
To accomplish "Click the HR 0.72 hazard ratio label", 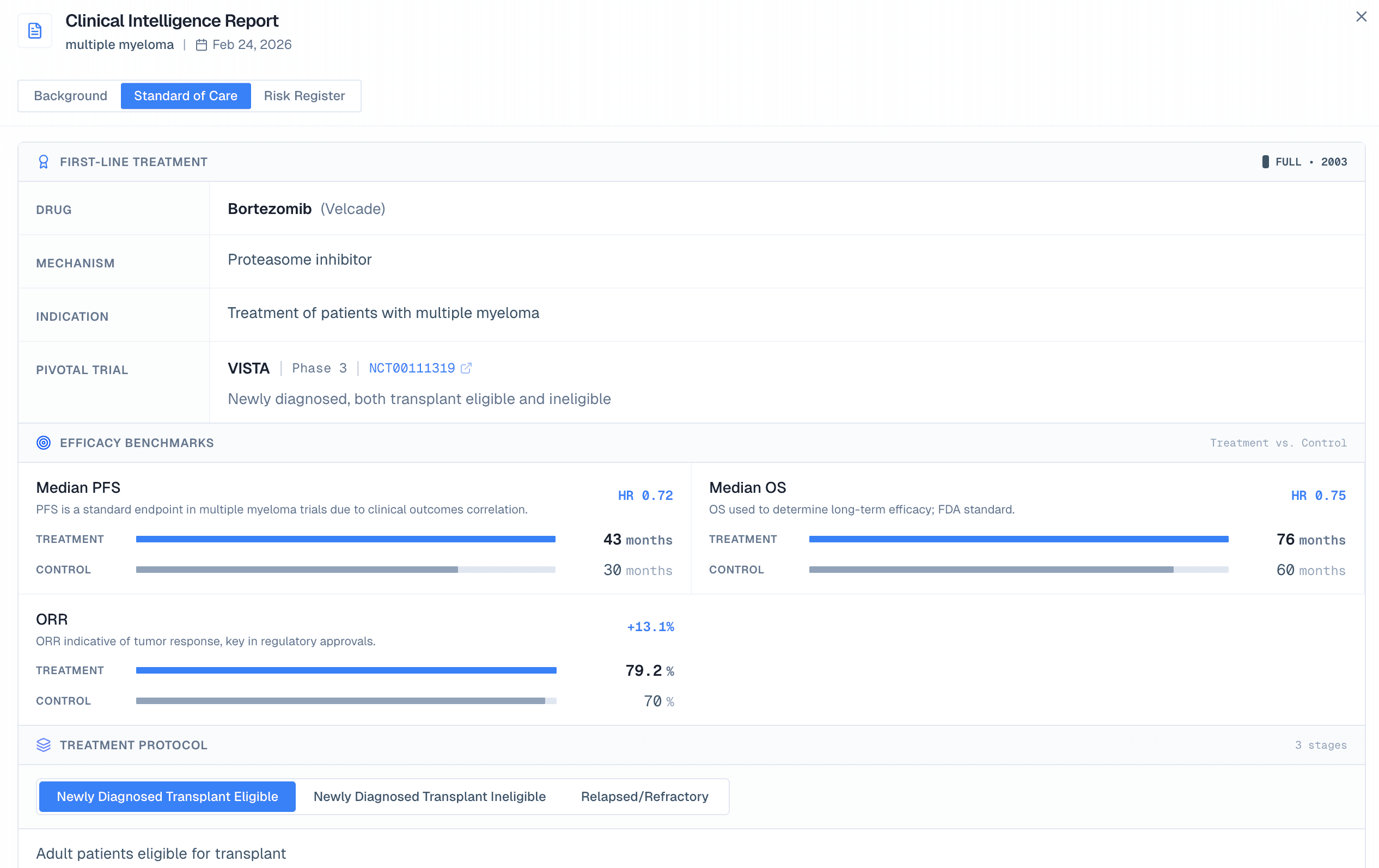I will point(645,496).
